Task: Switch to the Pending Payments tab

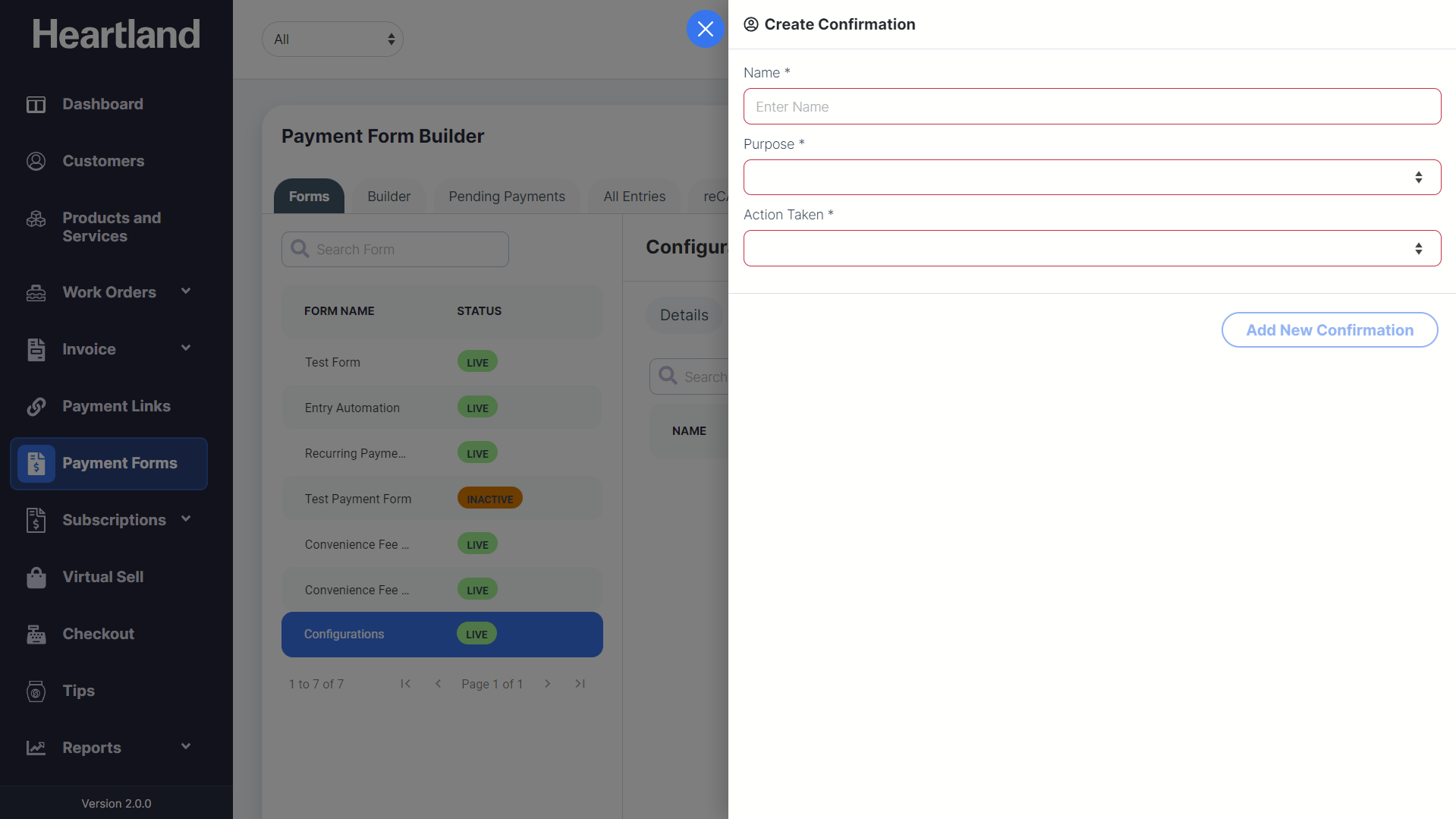Action: 506,197
